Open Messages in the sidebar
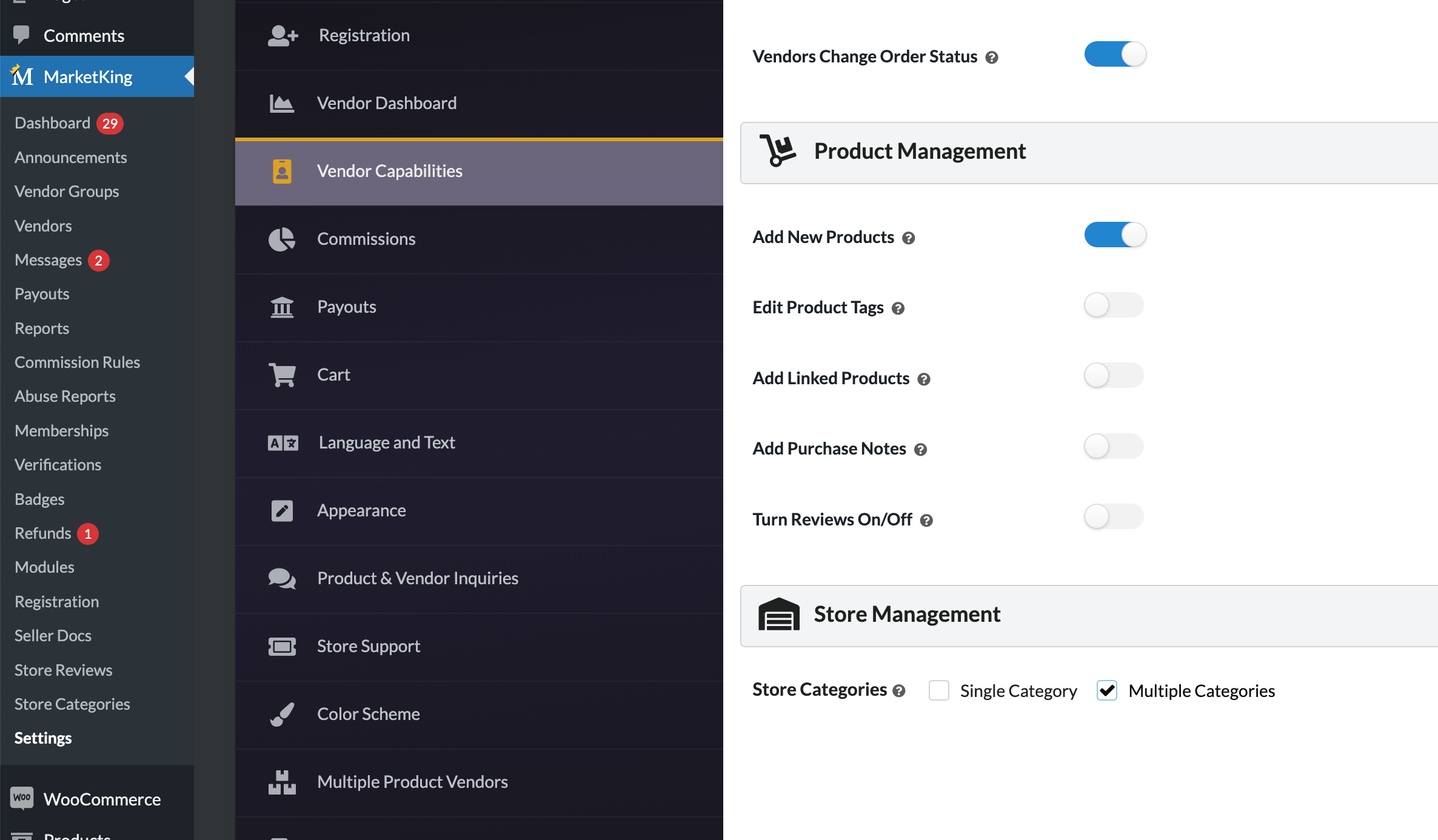 click(48, 260)
